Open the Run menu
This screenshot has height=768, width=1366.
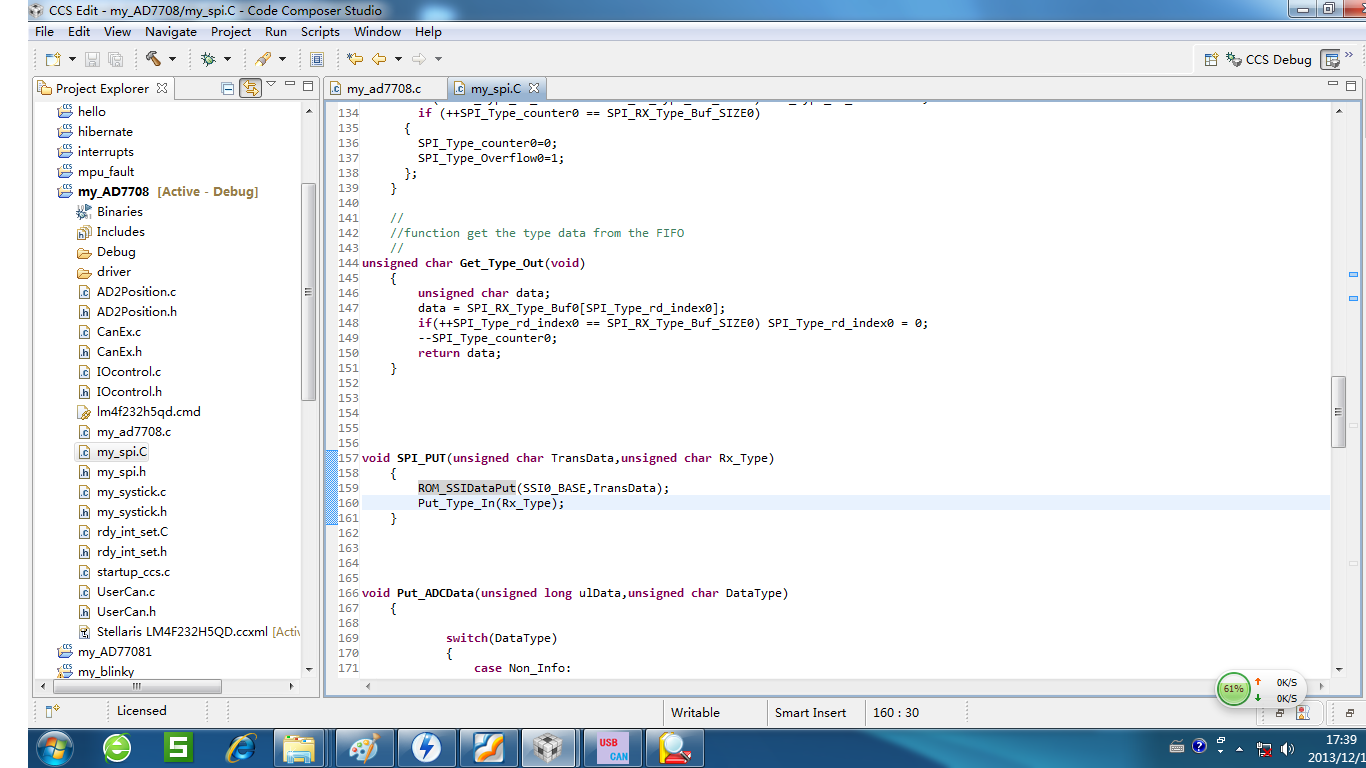[x=276, y=32]
